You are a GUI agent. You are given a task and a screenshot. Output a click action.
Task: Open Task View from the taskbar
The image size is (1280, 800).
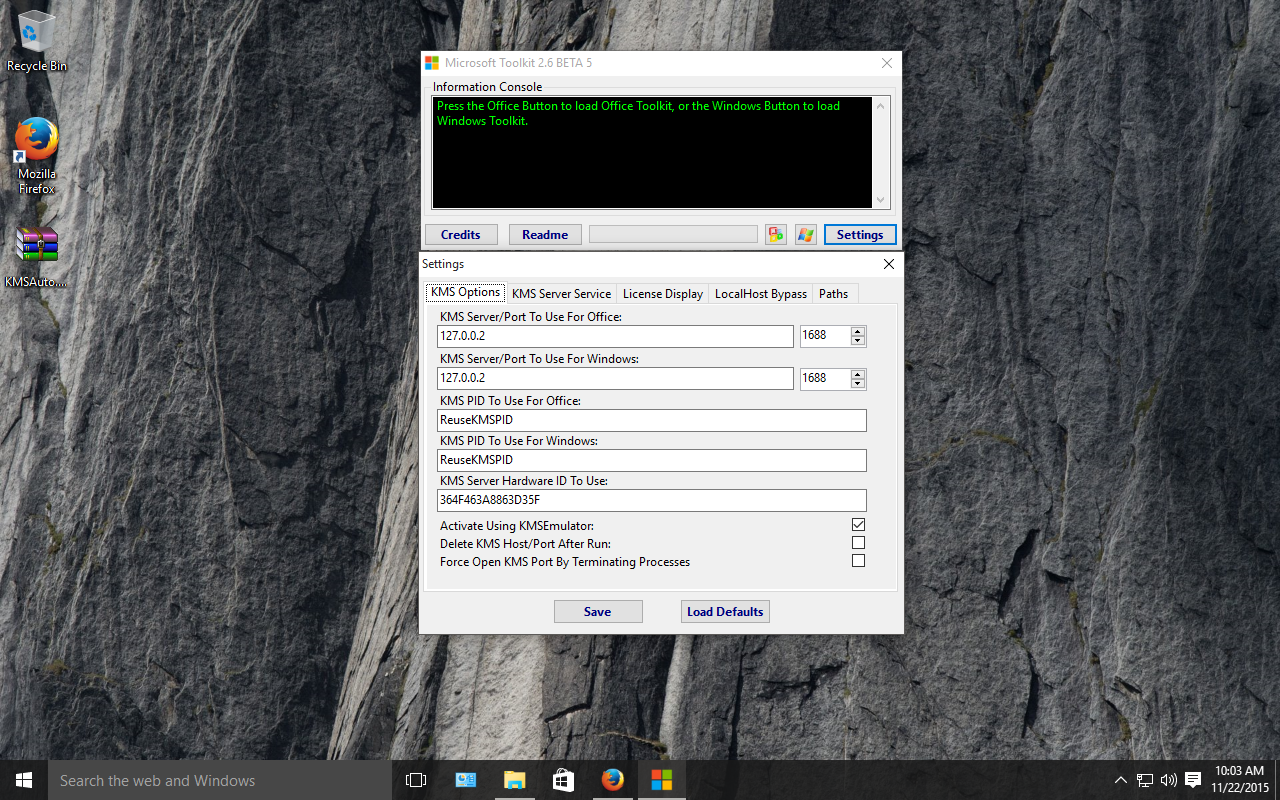pos(416,780)
